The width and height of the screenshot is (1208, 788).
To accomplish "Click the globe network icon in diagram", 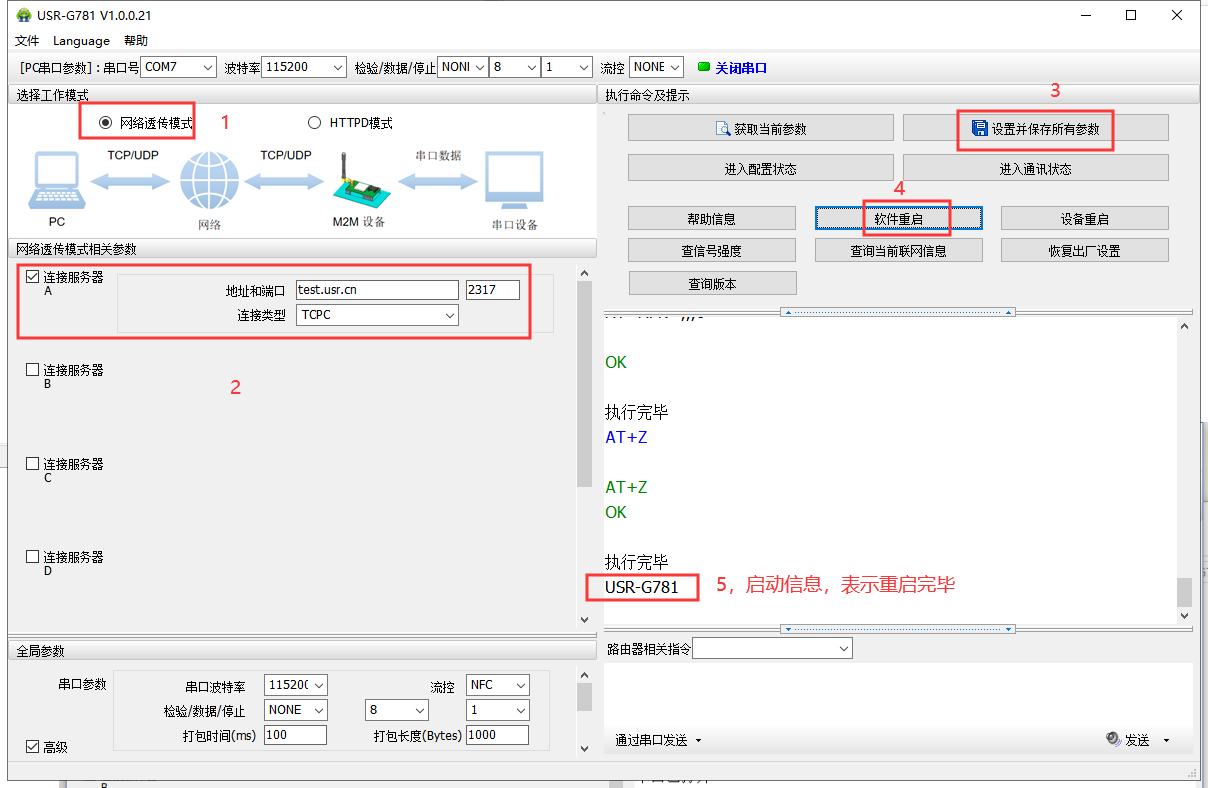I will (x=209, y=182).
